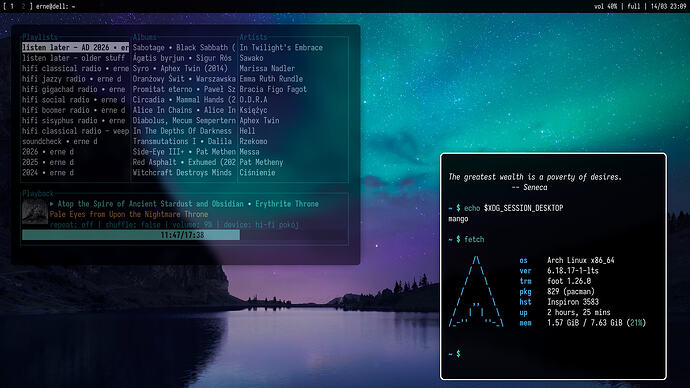Open 'hifi classical radio – weep' playlist
Viewport: 690px width, 388px height.
point(76,131)
